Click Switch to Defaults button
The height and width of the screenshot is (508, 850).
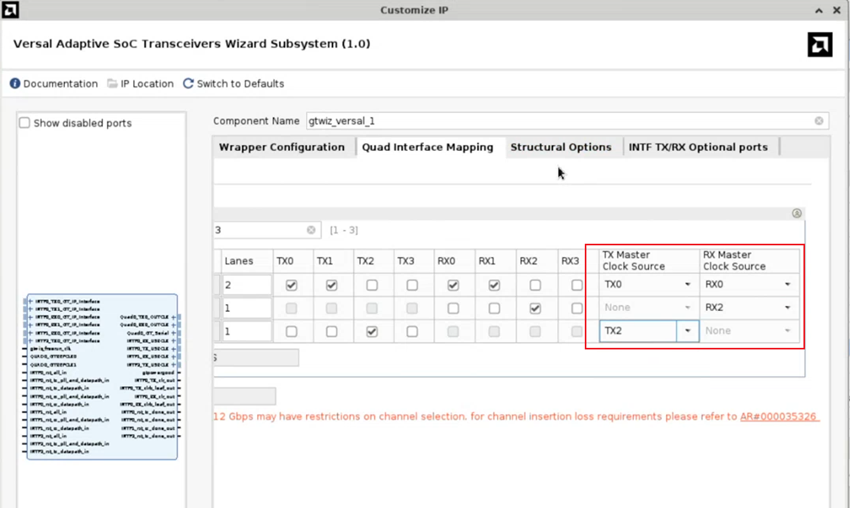[x=234, y=83]
